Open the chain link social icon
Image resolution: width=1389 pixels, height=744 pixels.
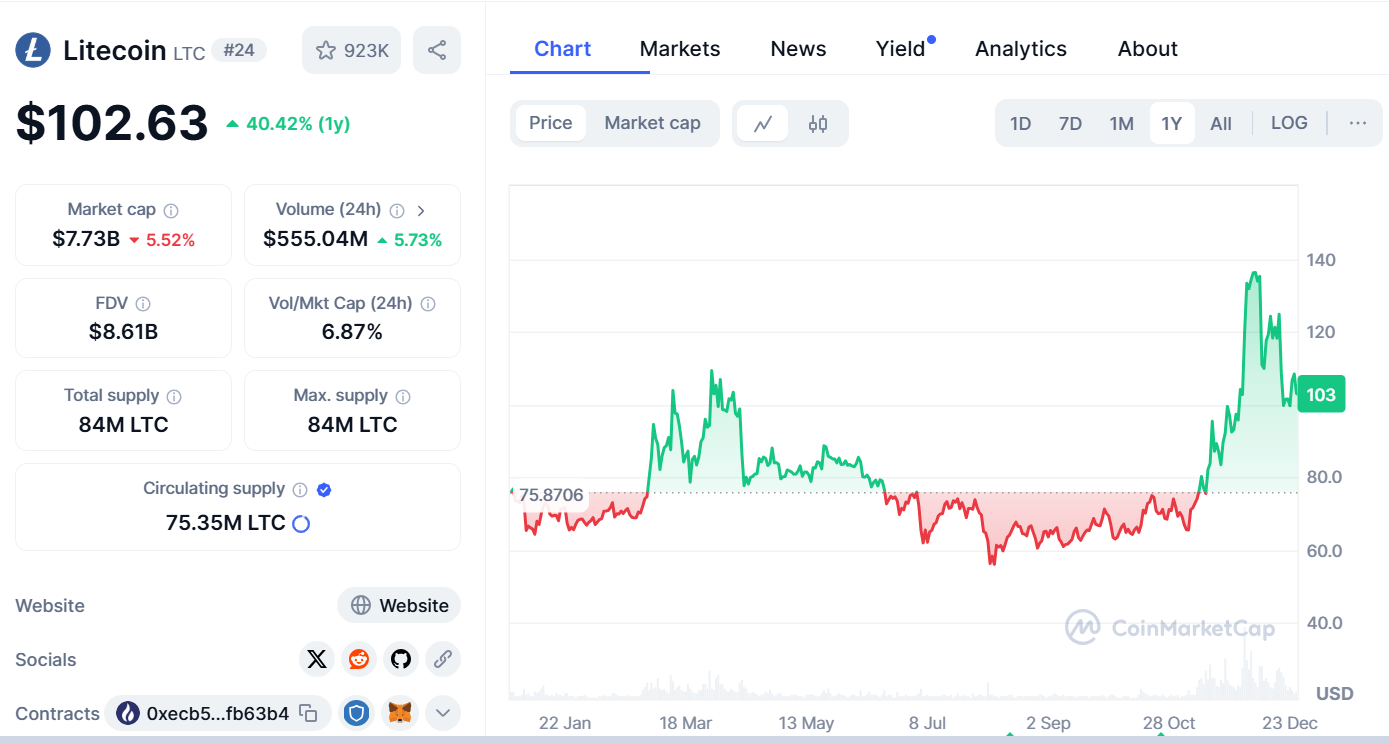[443, 659]
